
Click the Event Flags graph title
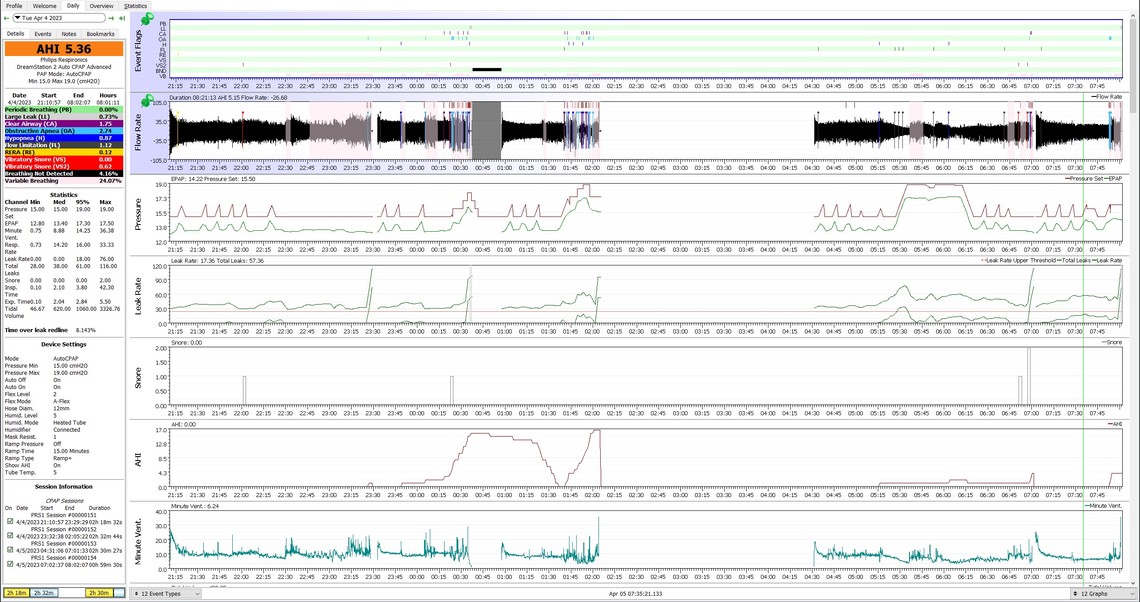(x=137, y=51)
